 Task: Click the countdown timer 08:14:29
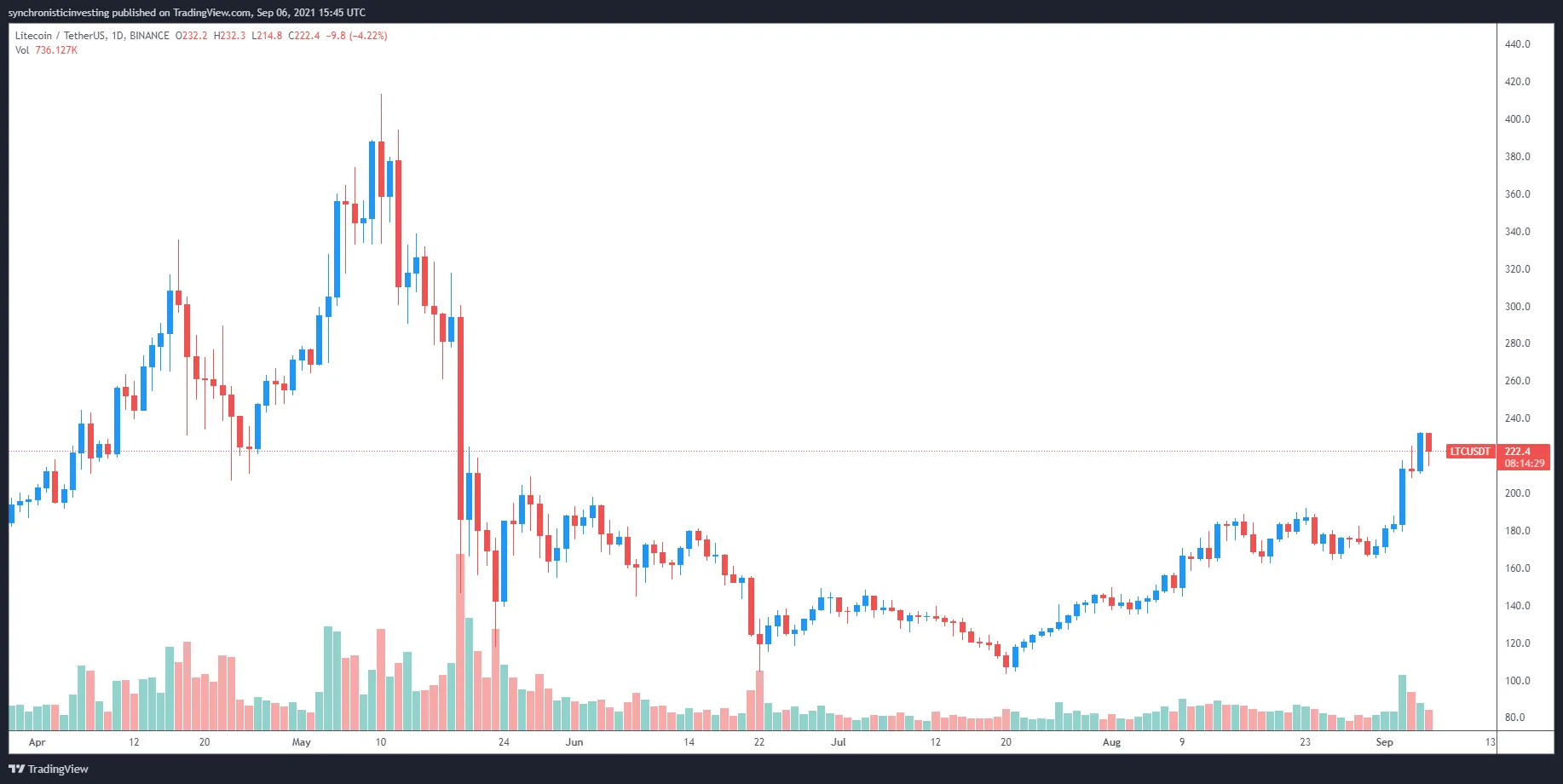(1524, 464)
